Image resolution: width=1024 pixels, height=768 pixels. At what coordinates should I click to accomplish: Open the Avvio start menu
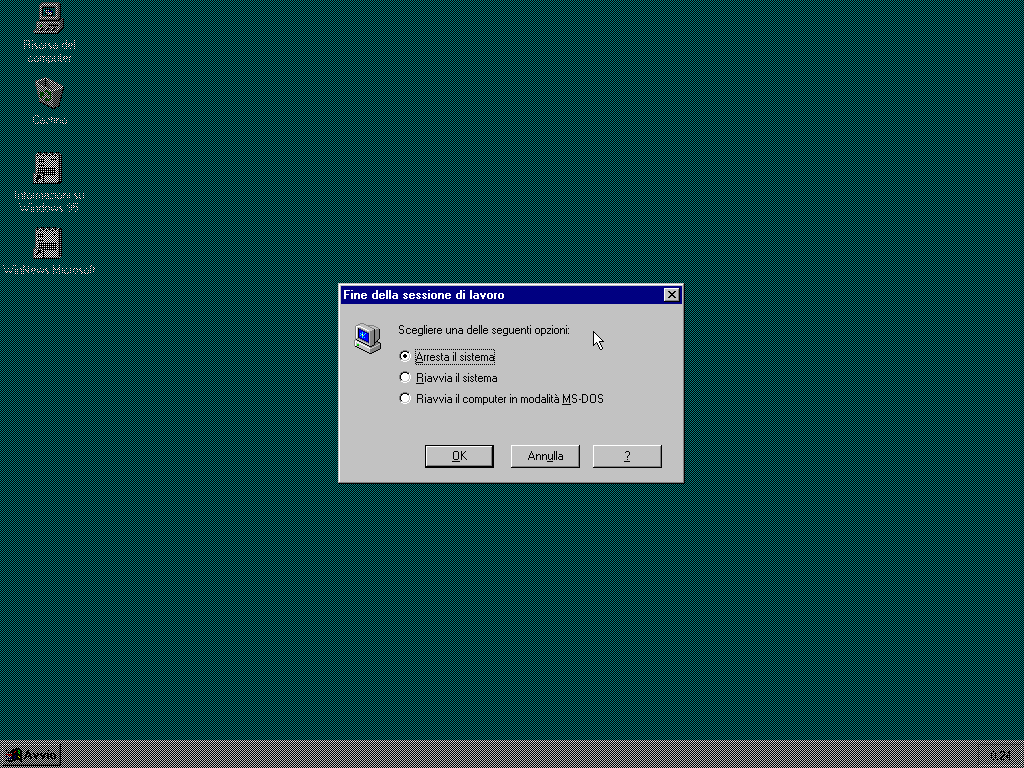click(x=32, y=755)
